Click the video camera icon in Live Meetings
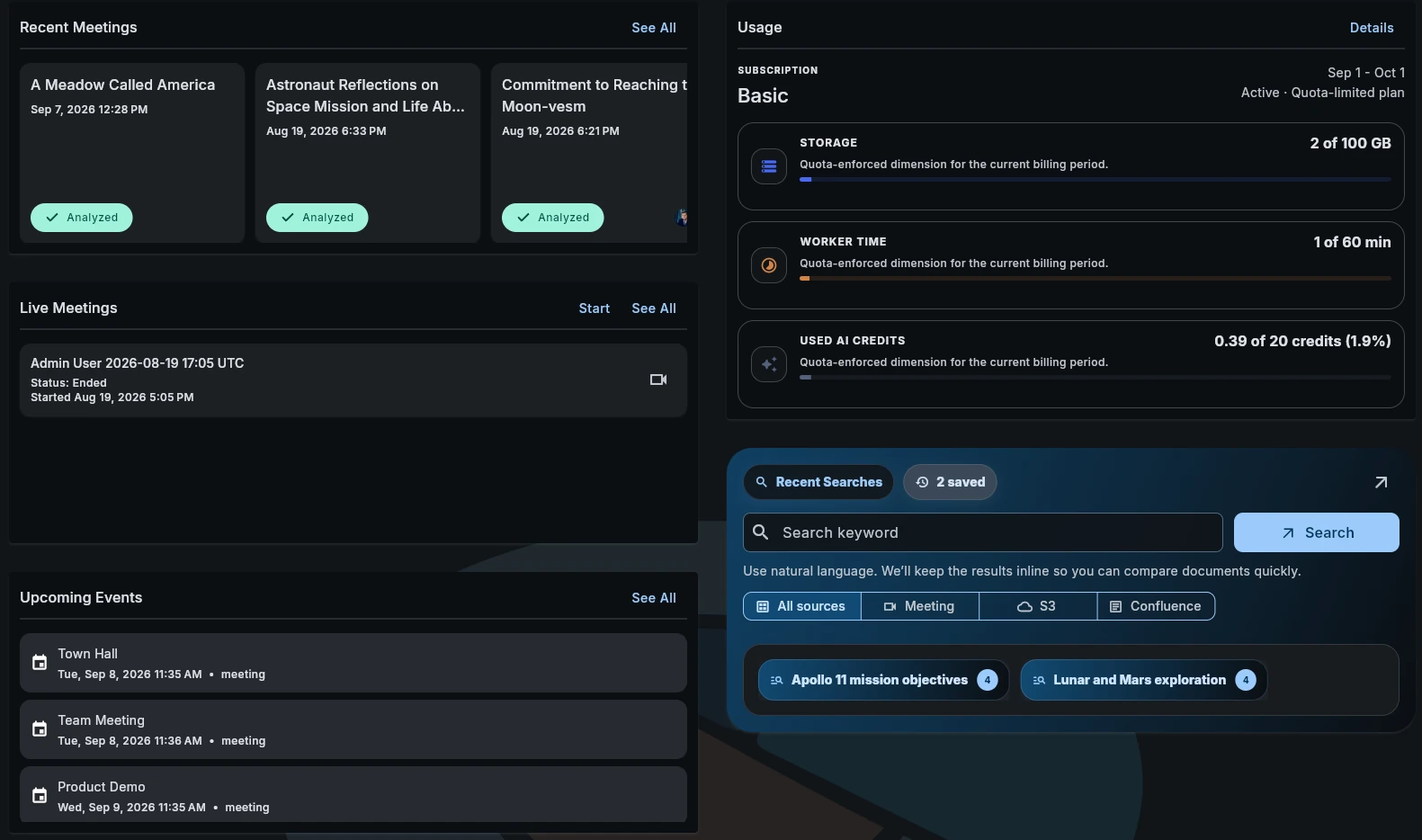 (x=658, y=380)
